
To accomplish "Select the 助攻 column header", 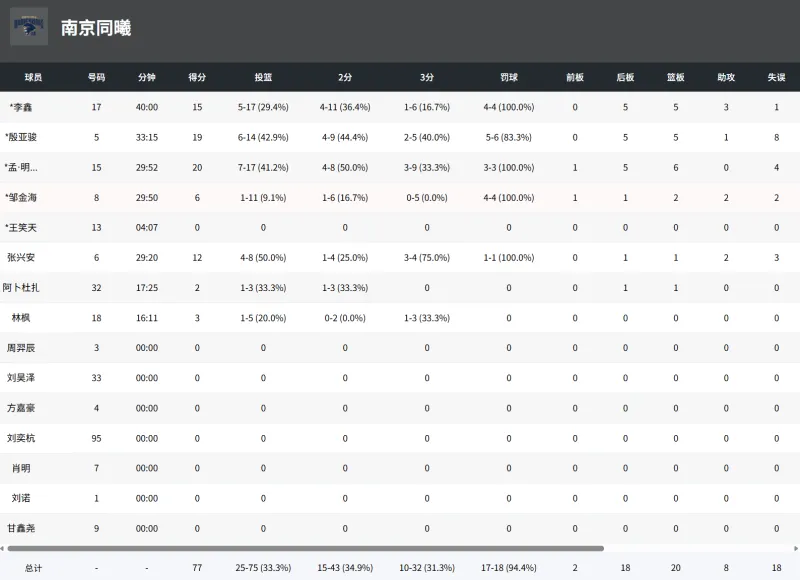I will click(x=726, y=77).
